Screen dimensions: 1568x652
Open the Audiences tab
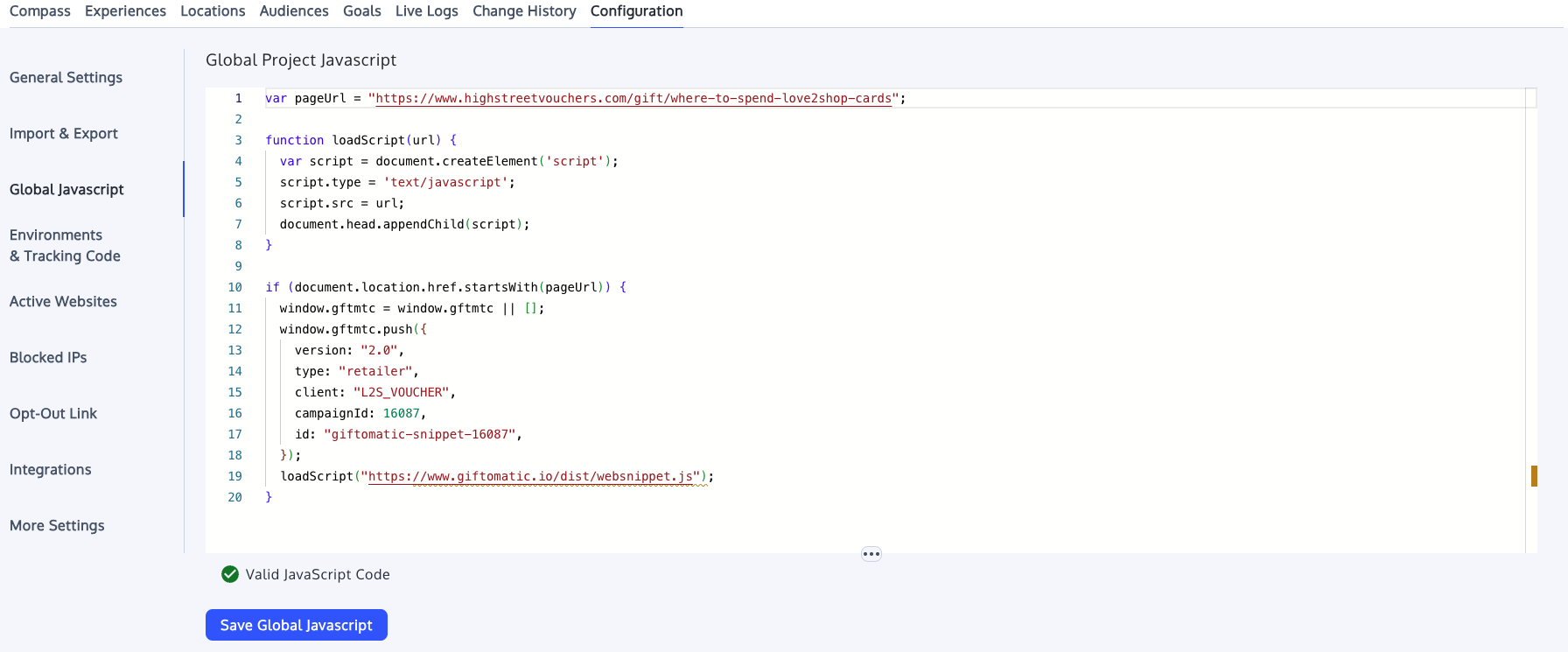(x=294, y=11)
